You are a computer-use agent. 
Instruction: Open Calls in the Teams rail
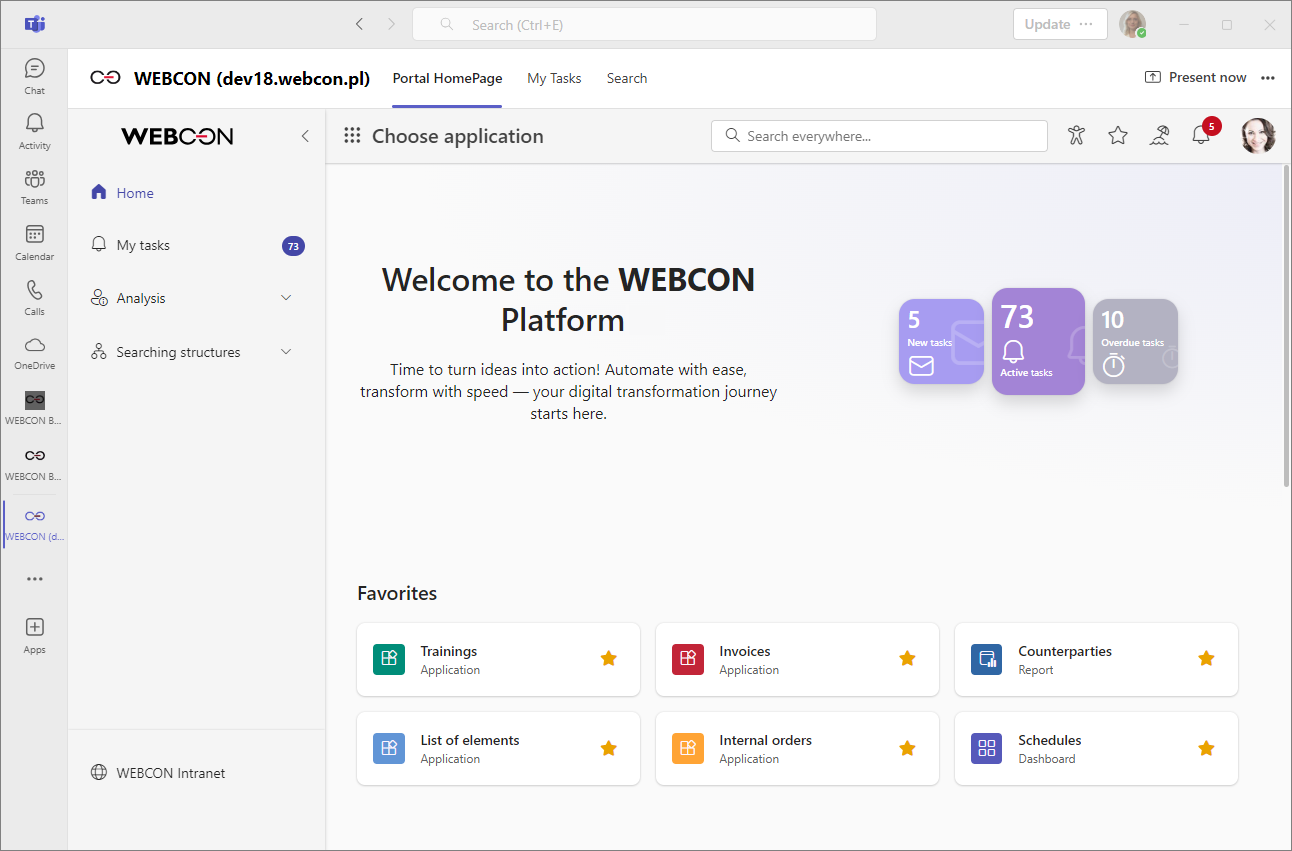34,297
